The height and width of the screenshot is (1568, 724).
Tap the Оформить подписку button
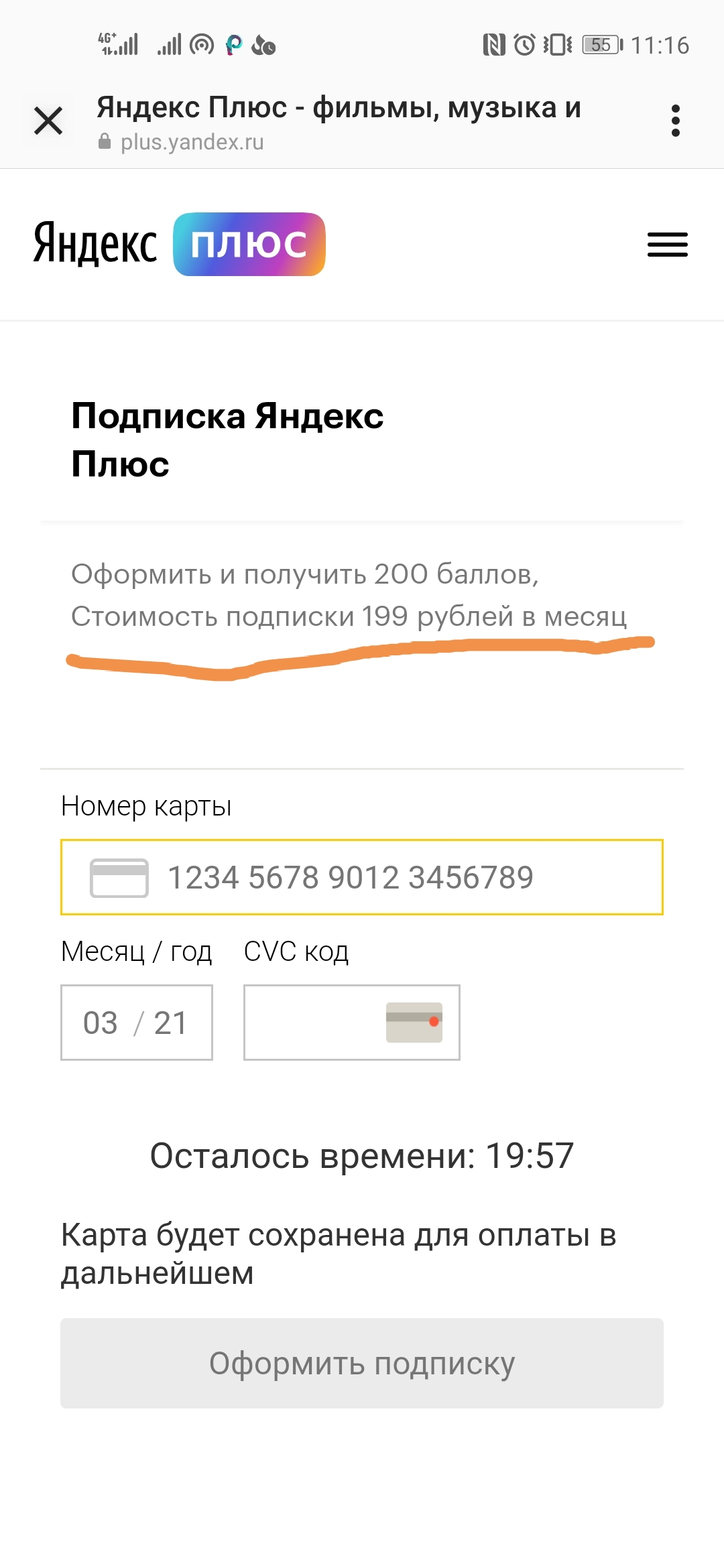pos(362,1363)
